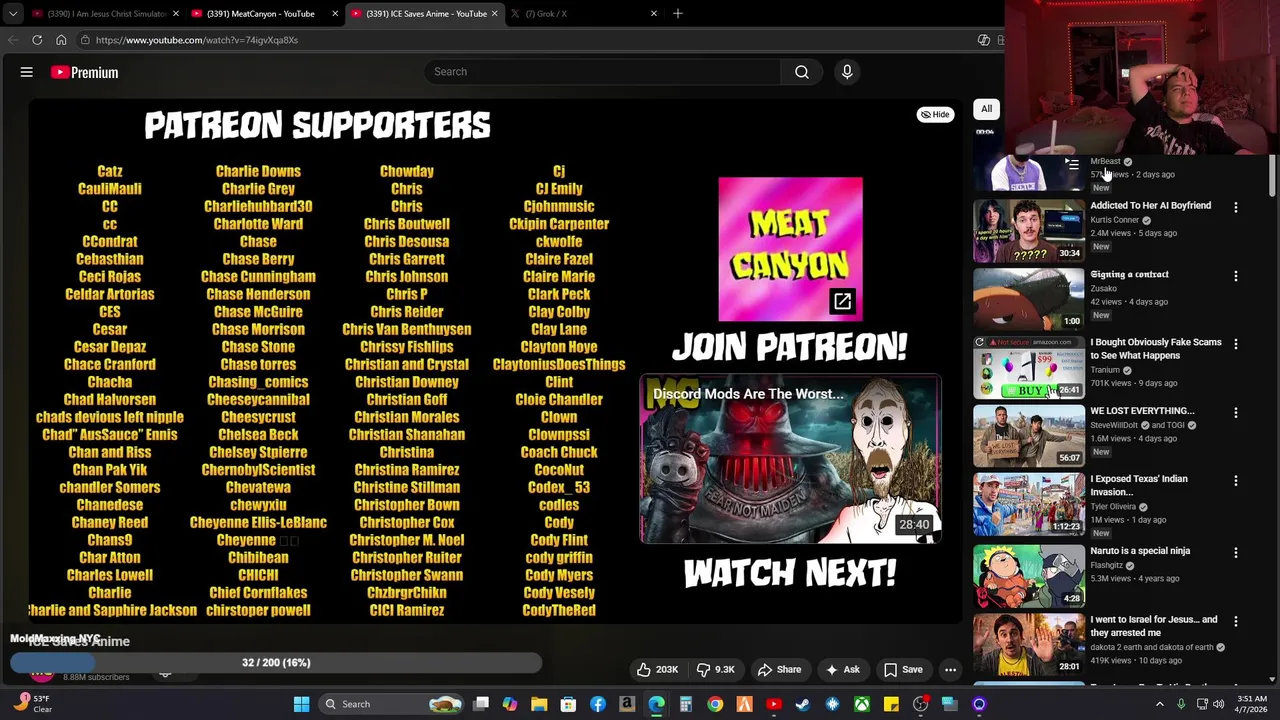Launch Copilot from the taskbar
1280x720 pixels.
pyautogui.click(x=510, y=704)
